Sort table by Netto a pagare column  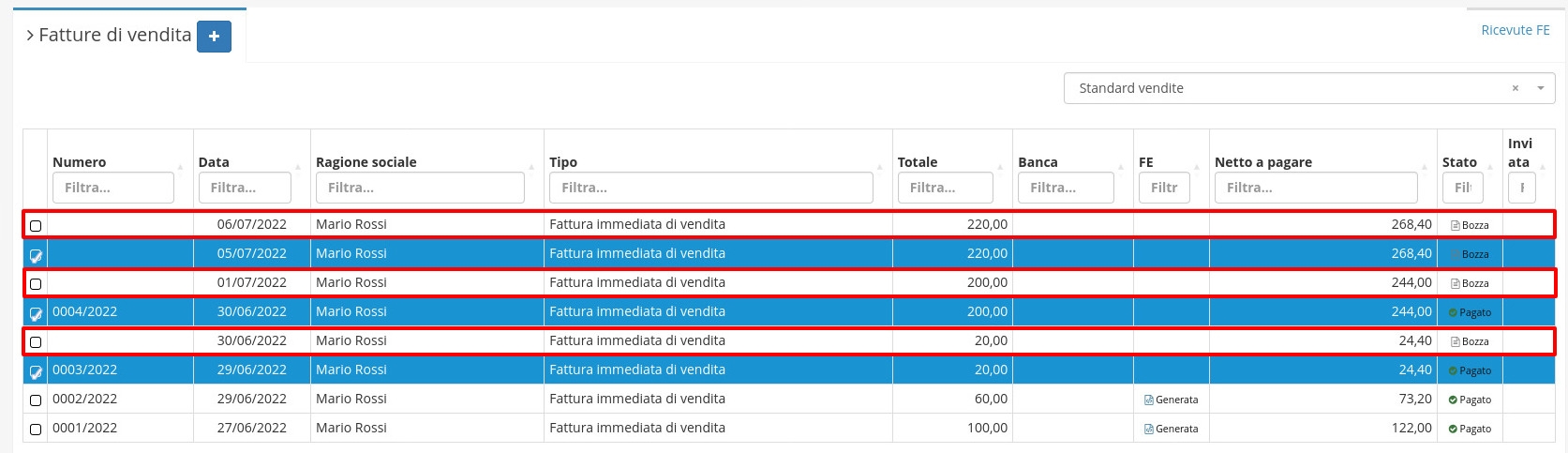1426,167
